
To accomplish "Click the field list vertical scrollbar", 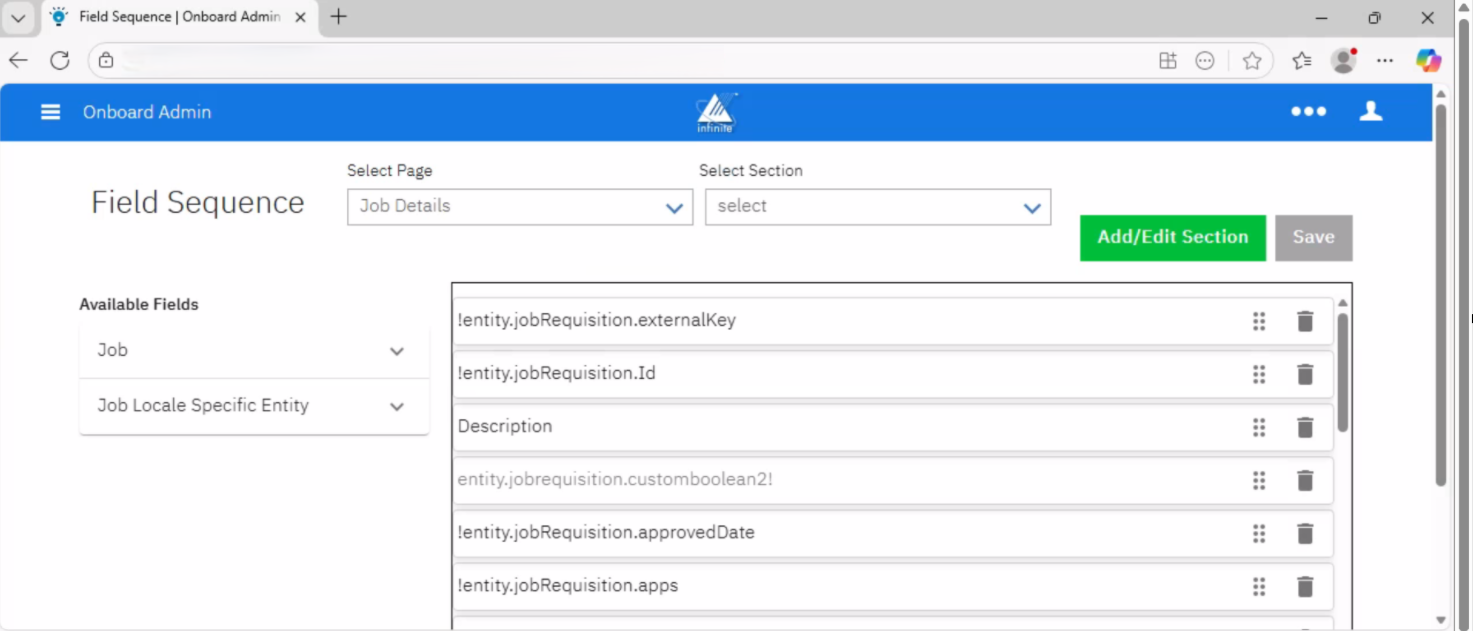I will pos(1343,372).
